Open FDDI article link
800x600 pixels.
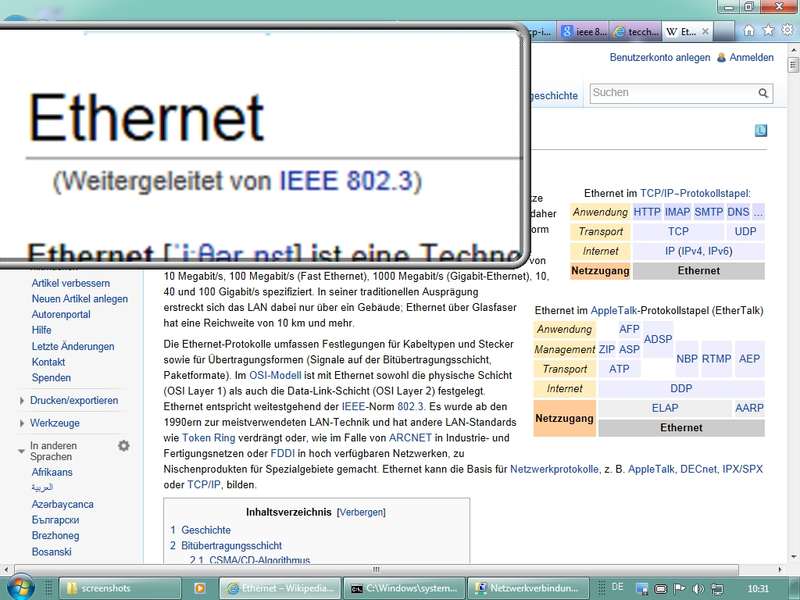point(283,454)
